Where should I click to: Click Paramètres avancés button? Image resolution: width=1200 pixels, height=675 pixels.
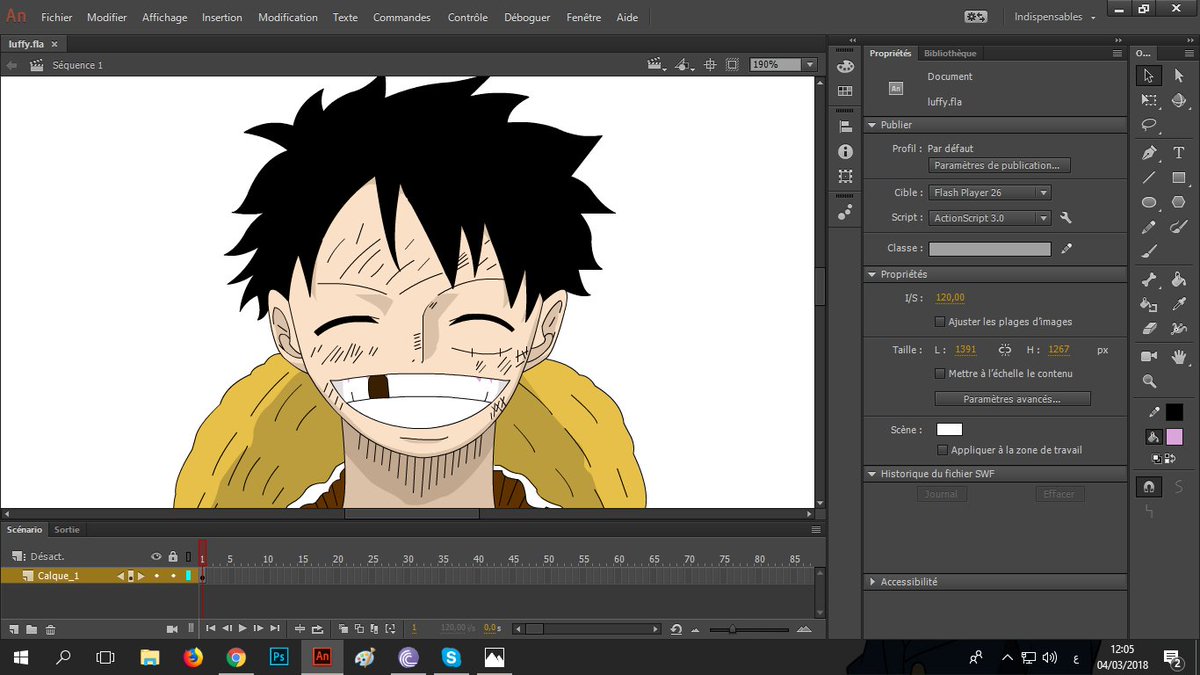point(1012,398)
